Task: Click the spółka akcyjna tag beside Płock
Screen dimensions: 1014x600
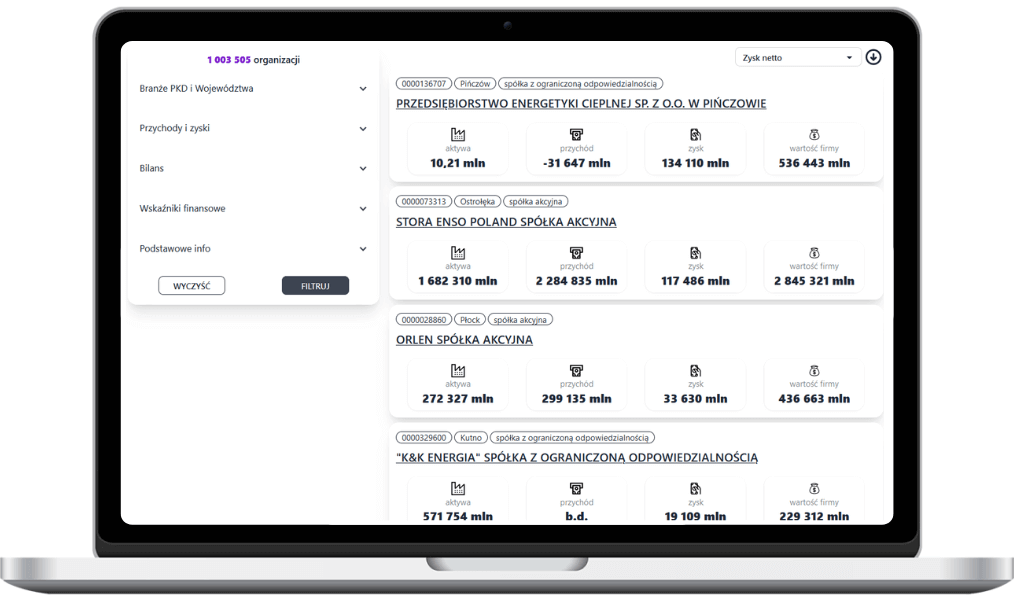Action: click(520, 319)
